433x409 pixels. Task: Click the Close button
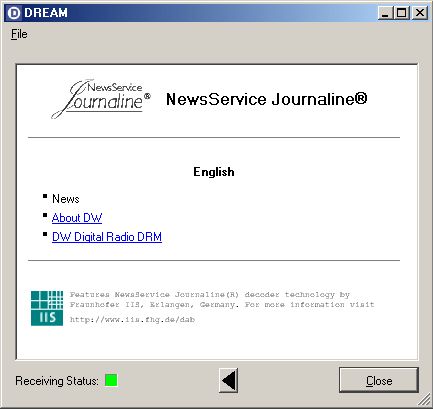tap(379, 380)
